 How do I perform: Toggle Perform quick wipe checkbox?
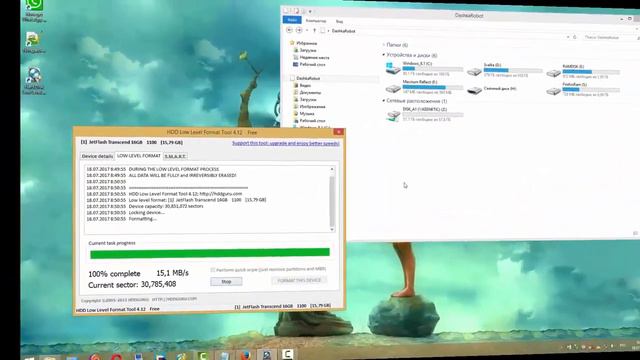213,270
